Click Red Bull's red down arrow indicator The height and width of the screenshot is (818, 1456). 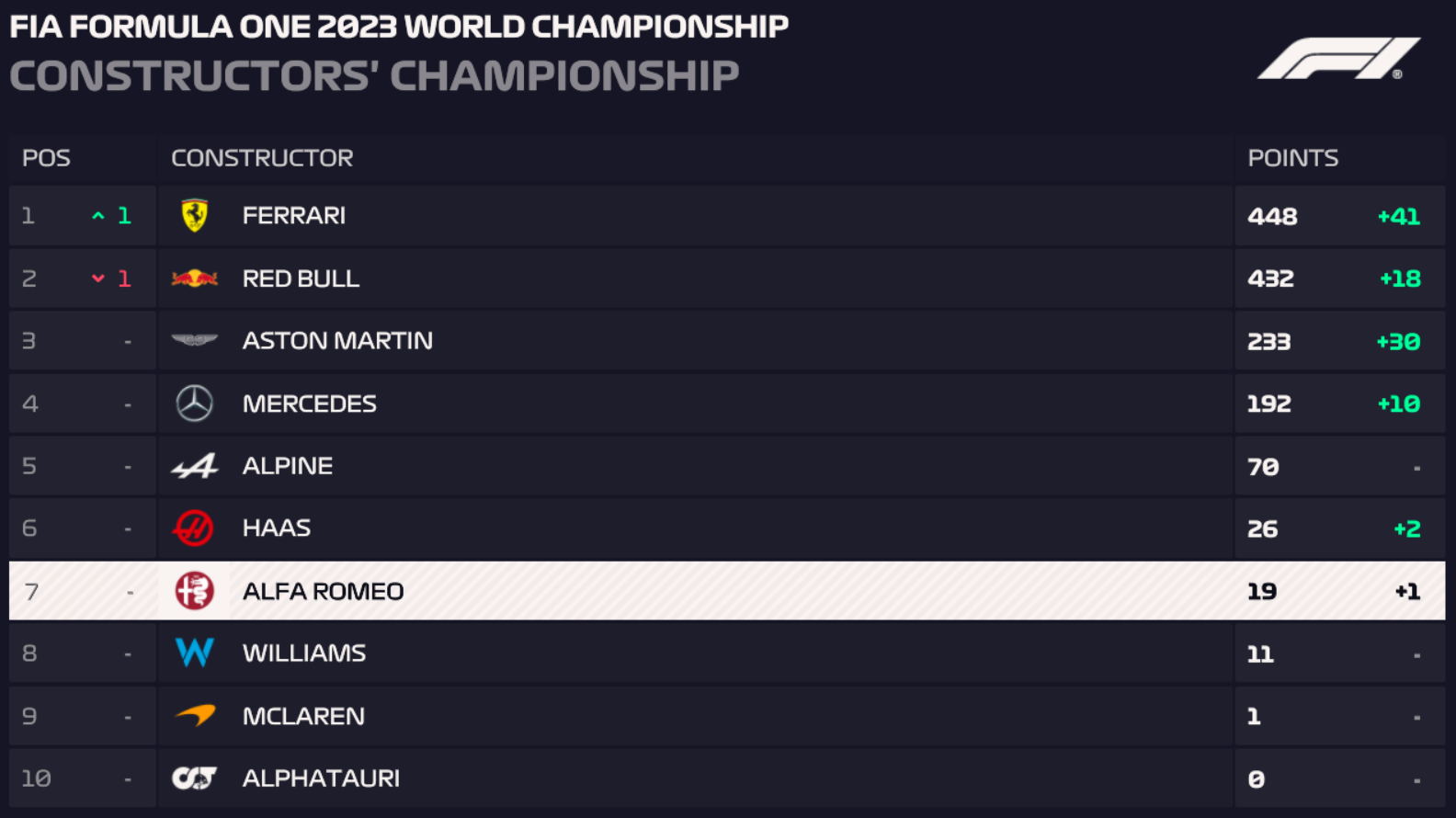click(98, 278)
